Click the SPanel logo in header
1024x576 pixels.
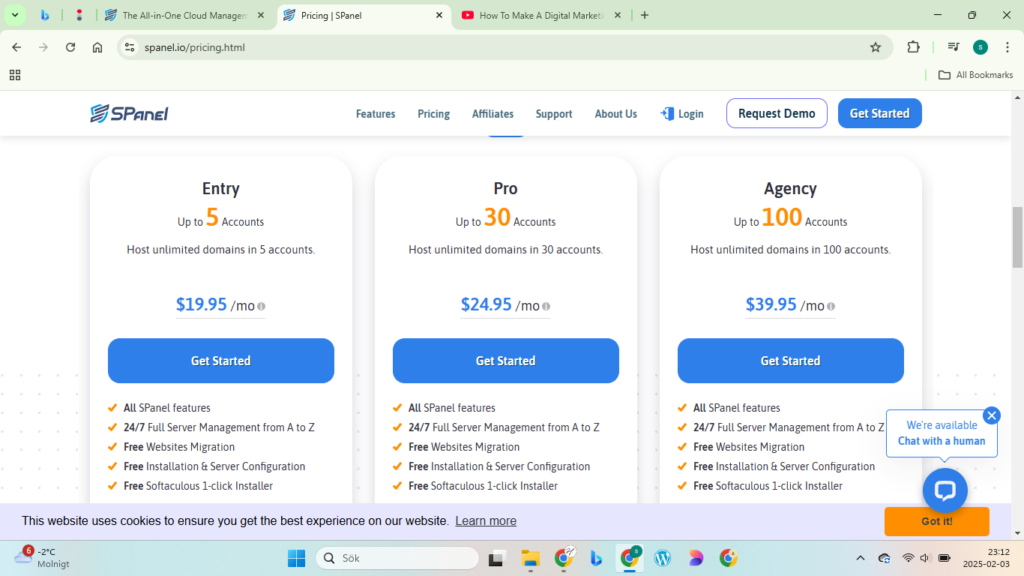[x=129, y=114]
